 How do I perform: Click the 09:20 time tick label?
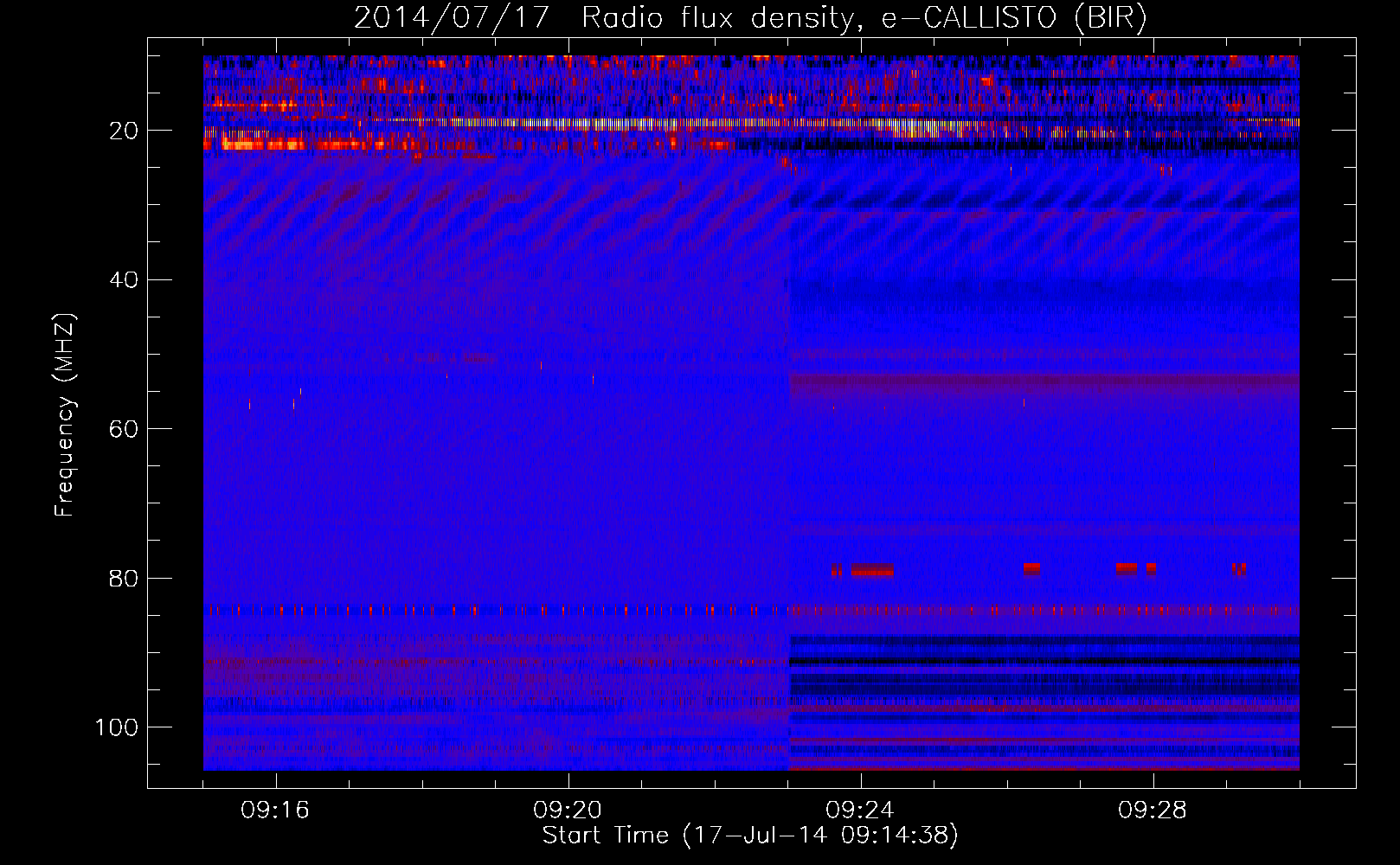[568, 811]
